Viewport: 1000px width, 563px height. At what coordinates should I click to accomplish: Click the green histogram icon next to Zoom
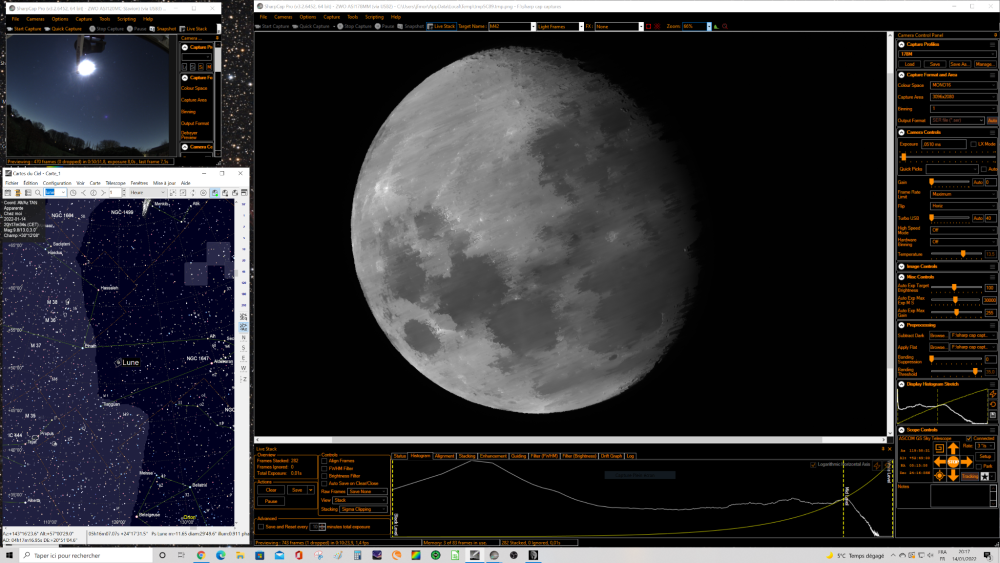[x=716, y=27]
